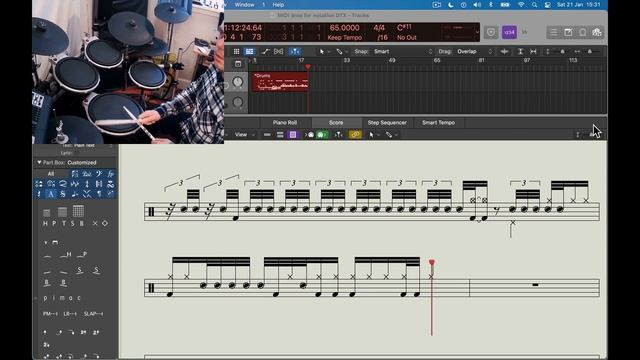Open the Step Sequencer tab

387,122
